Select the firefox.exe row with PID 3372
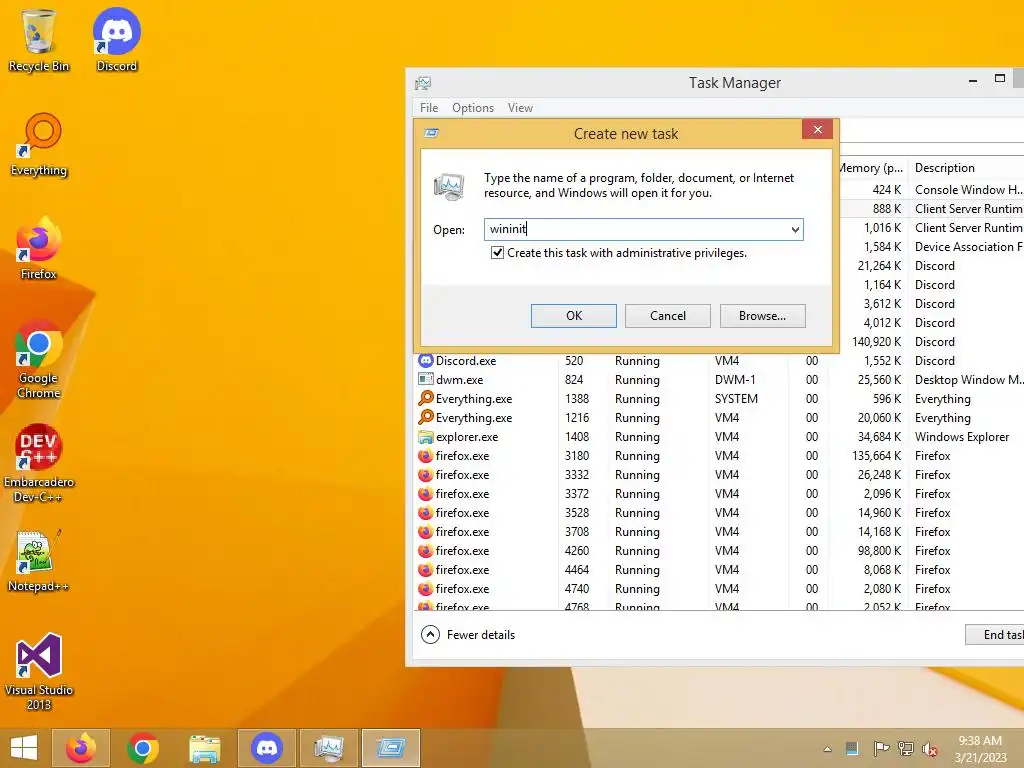The width and height of the screenshot is (1024, 768). 719,494
